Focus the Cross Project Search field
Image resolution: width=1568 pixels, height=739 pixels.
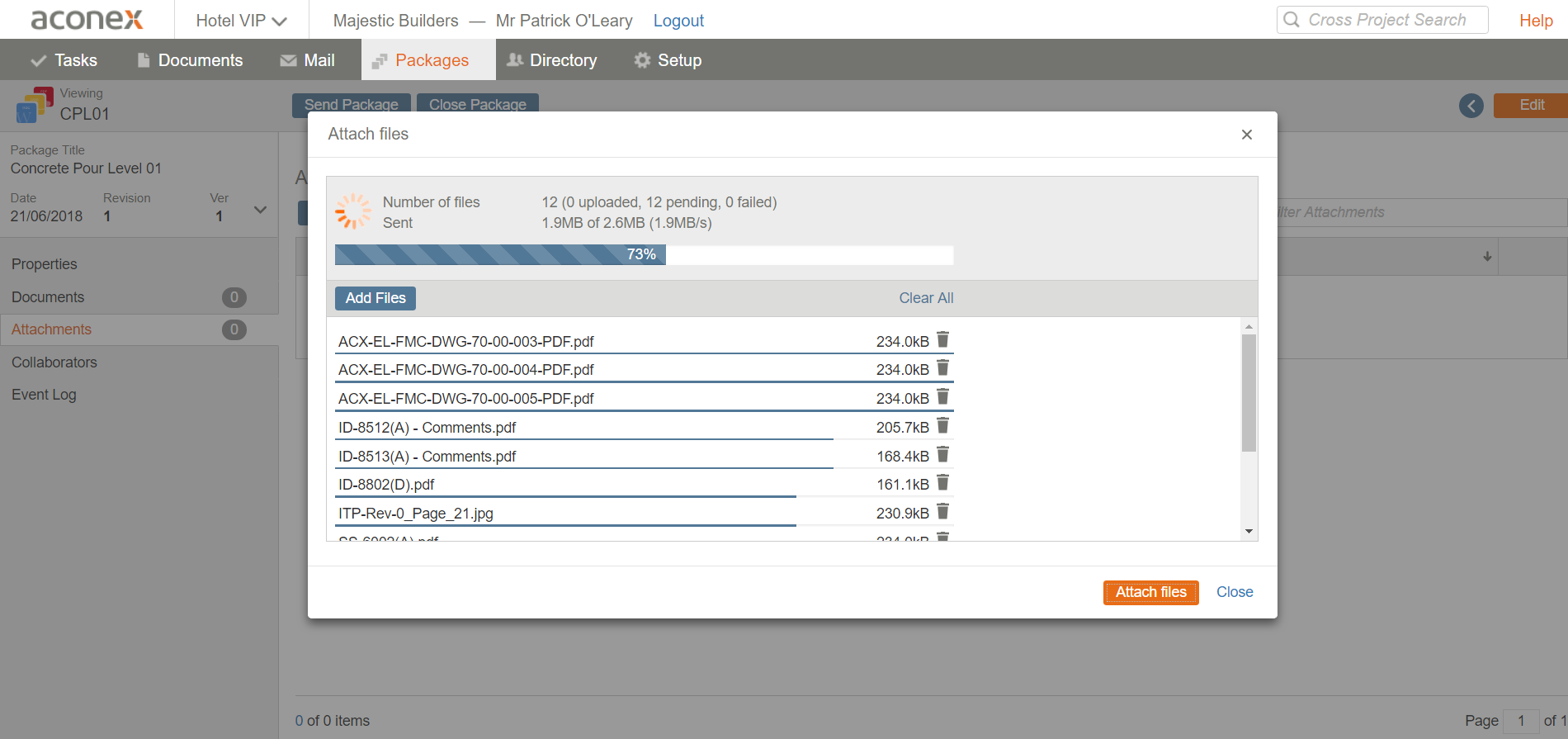pyautogui.click(x=1386, y=20)
